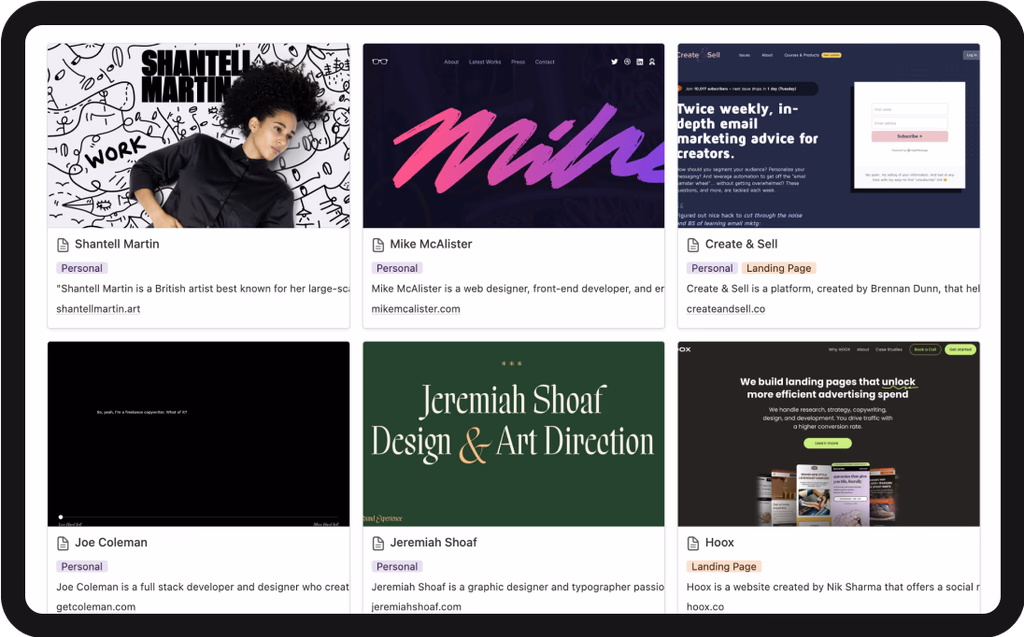Click the page icon beside Joe Coleman
Viewport: 1024px width, 637px height.
click(63, 543)
